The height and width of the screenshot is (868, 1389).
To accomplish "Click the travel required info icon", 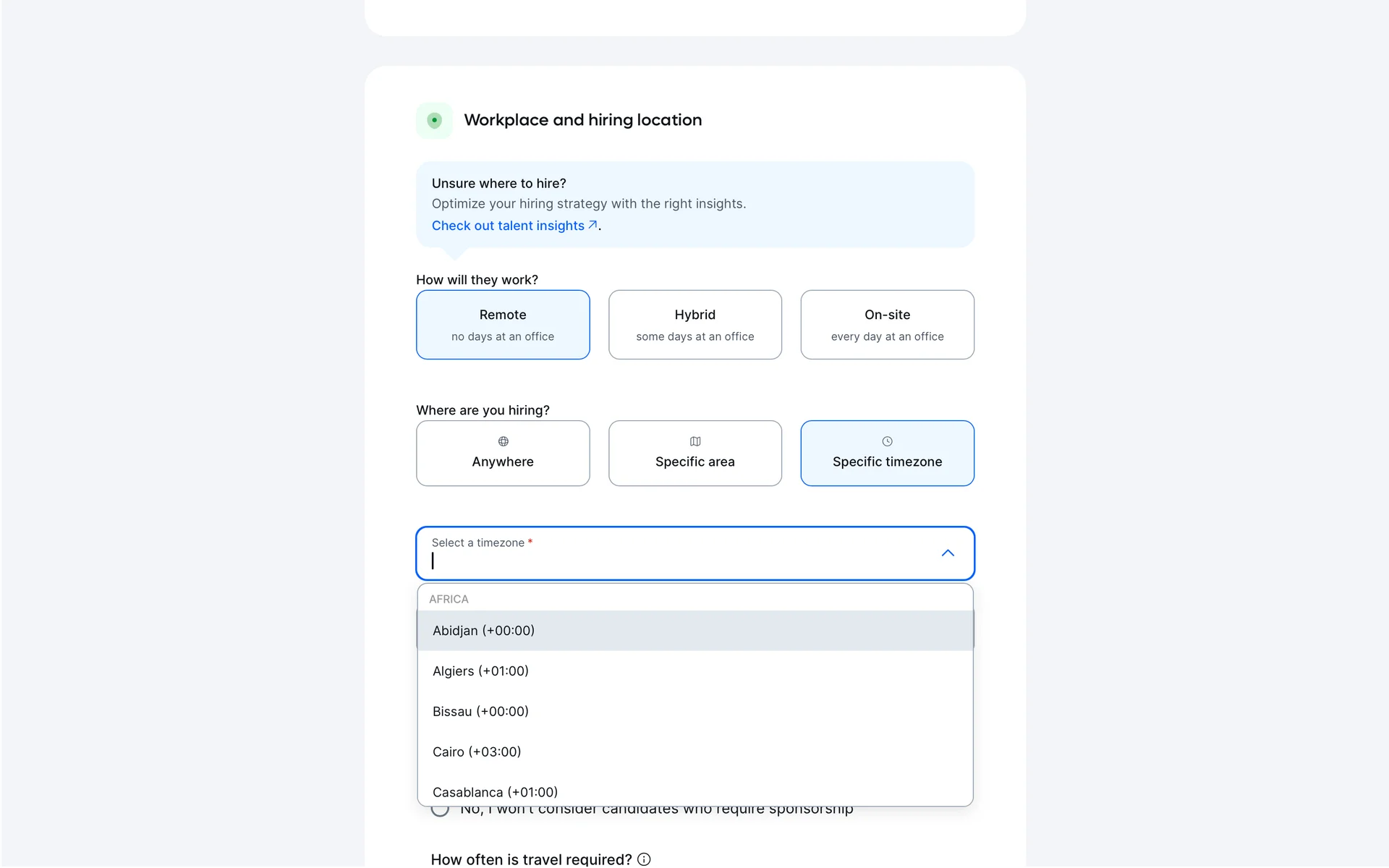I will click(644, 859).
